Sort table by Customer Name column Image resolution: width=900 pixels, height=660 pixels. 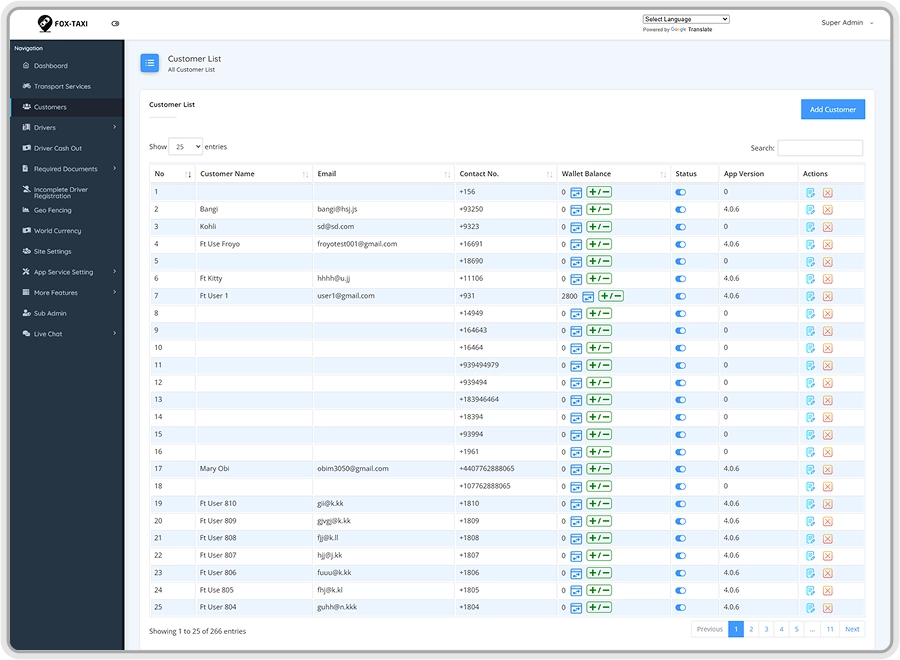254,174
